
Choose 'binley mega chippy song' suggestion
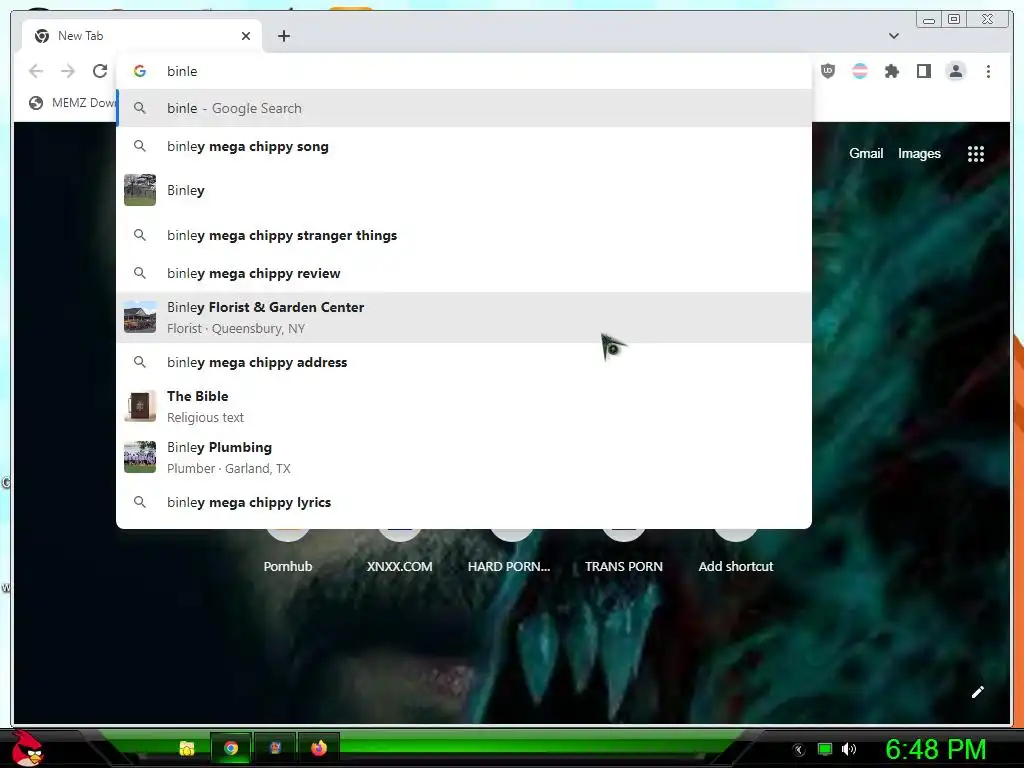[464, 146]
